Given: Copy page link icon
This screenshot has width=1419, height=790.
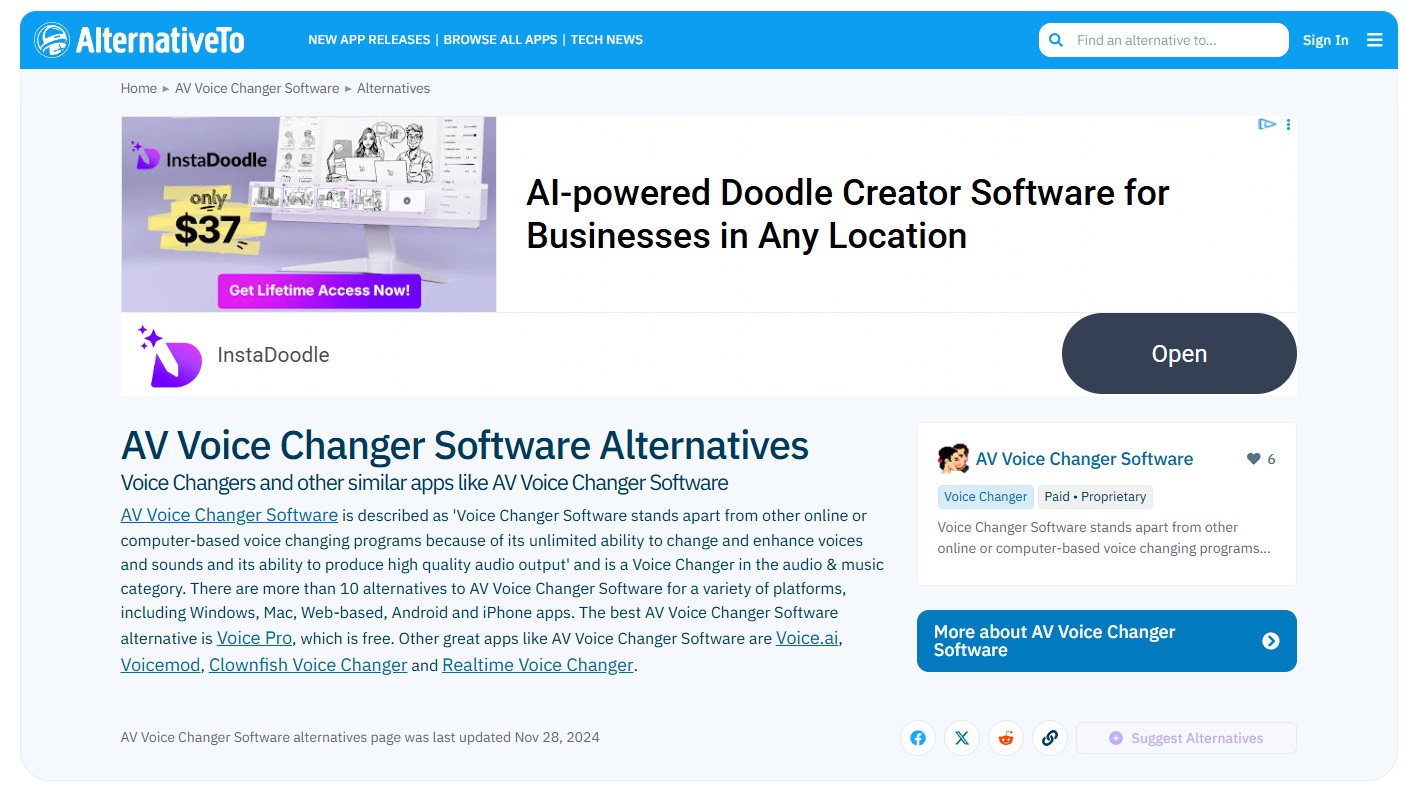Looking at the screenshot, I should pos(1050,738).
